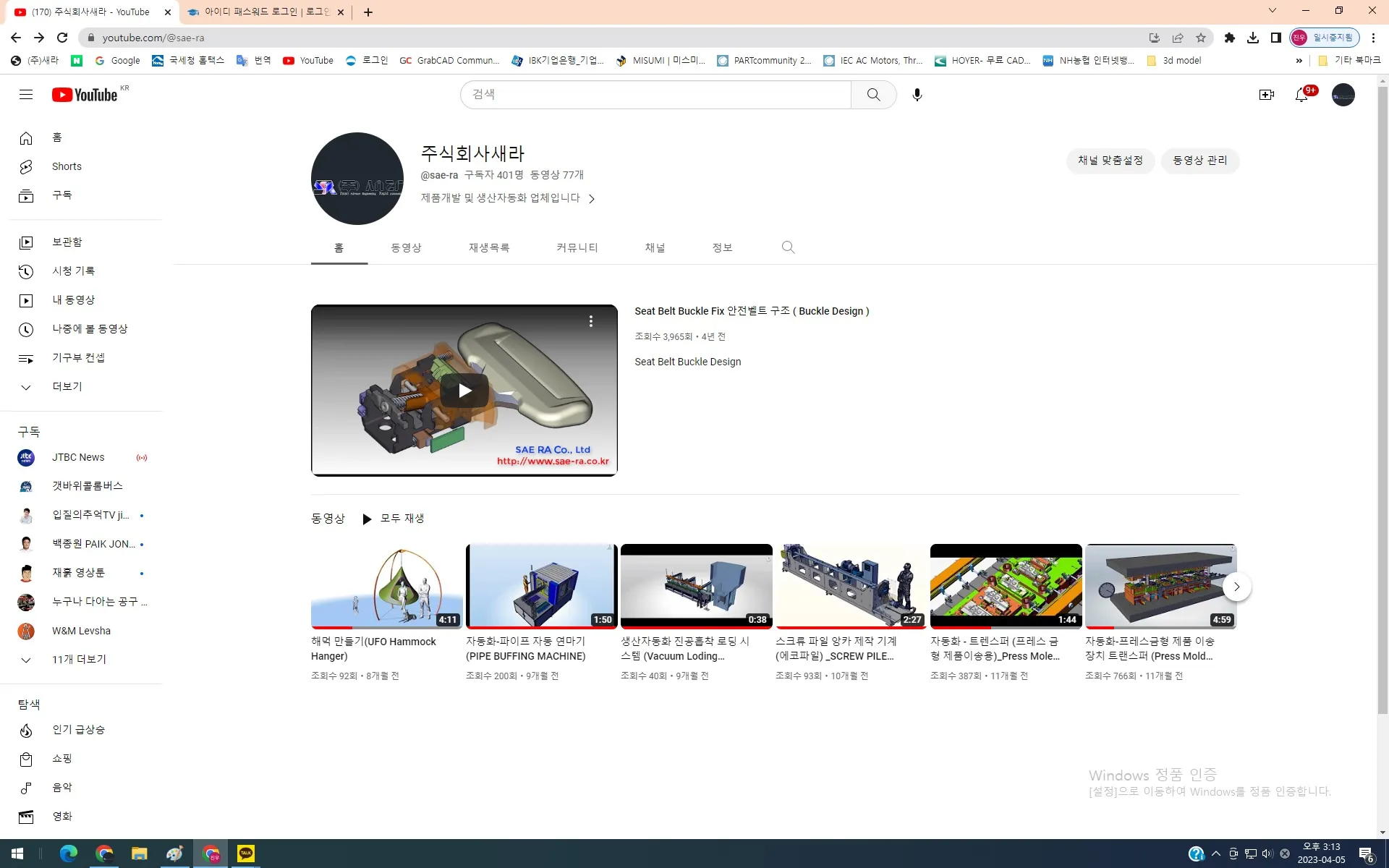Screen dimensions: 1389x868
Task: Open Microsoft Edge from taskbar
Action: tap(69, 854)
